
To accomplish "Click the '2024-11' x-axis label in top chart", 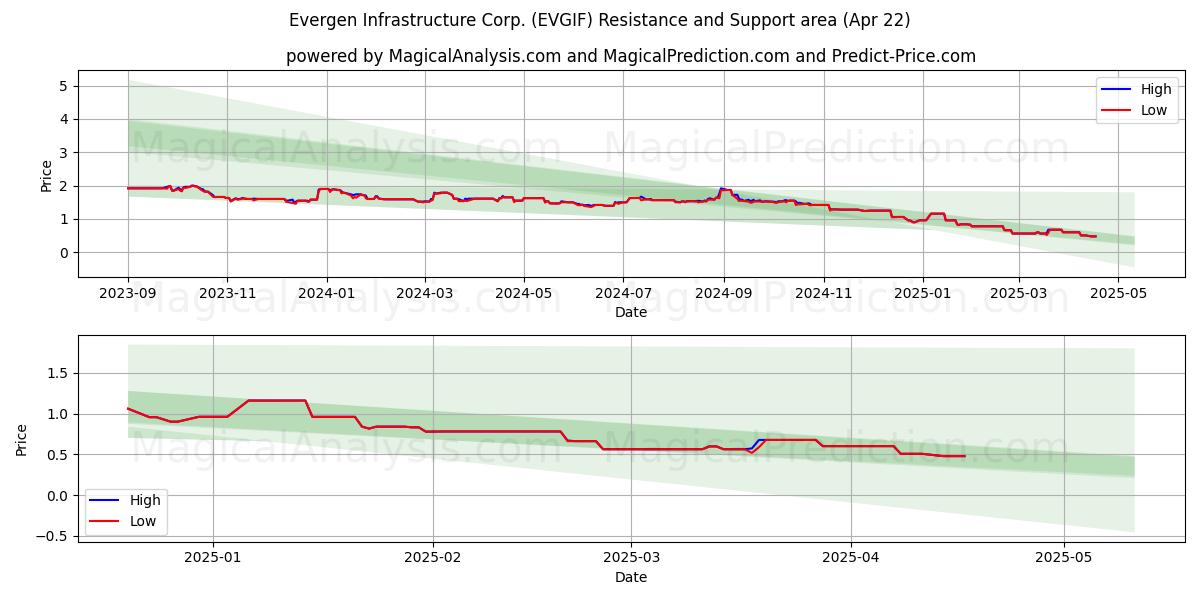I will coord(824,294).
